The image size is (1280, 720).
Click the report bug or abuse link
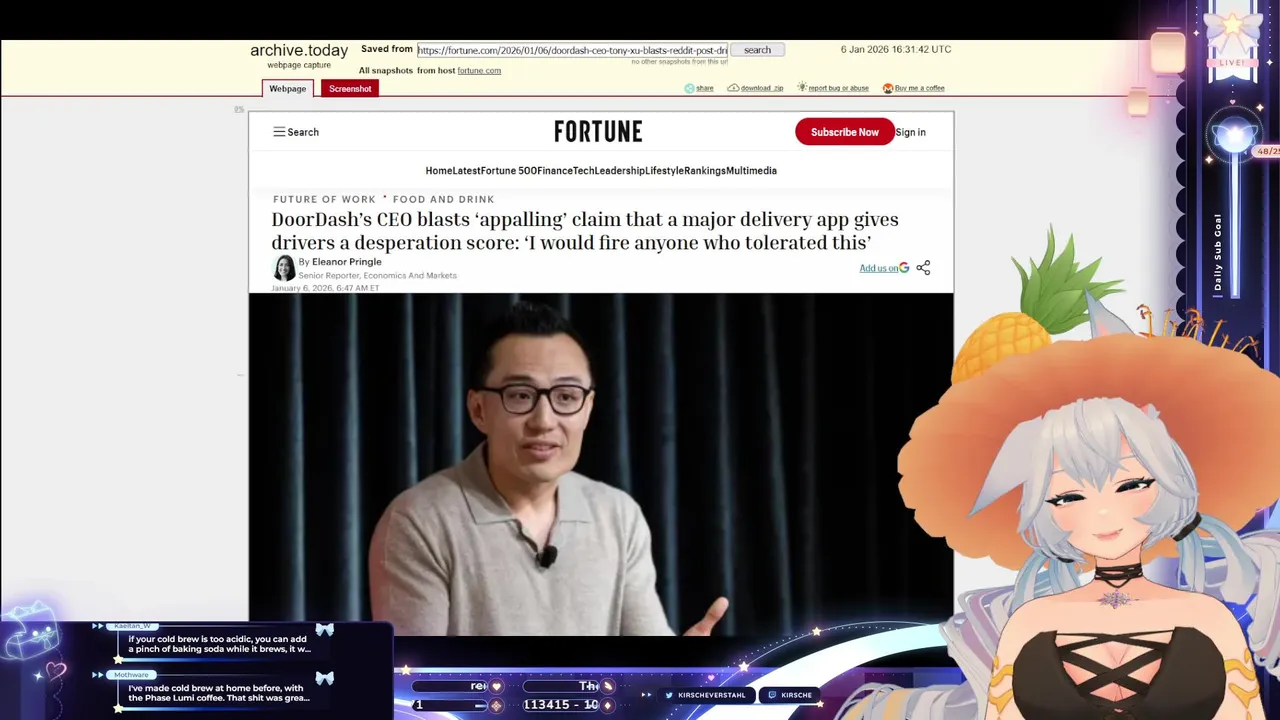tap(838, 88)
